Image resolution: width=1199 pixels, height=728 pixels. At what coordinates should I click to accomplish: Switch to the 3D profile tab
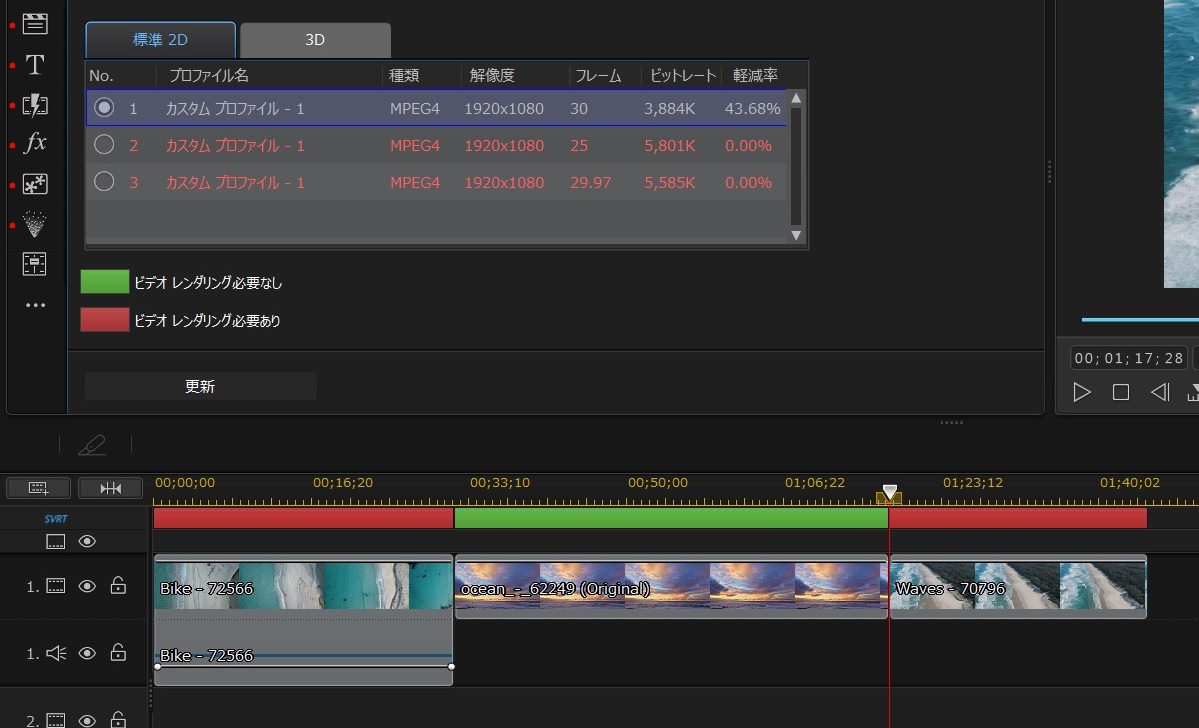tap(315, 41)
